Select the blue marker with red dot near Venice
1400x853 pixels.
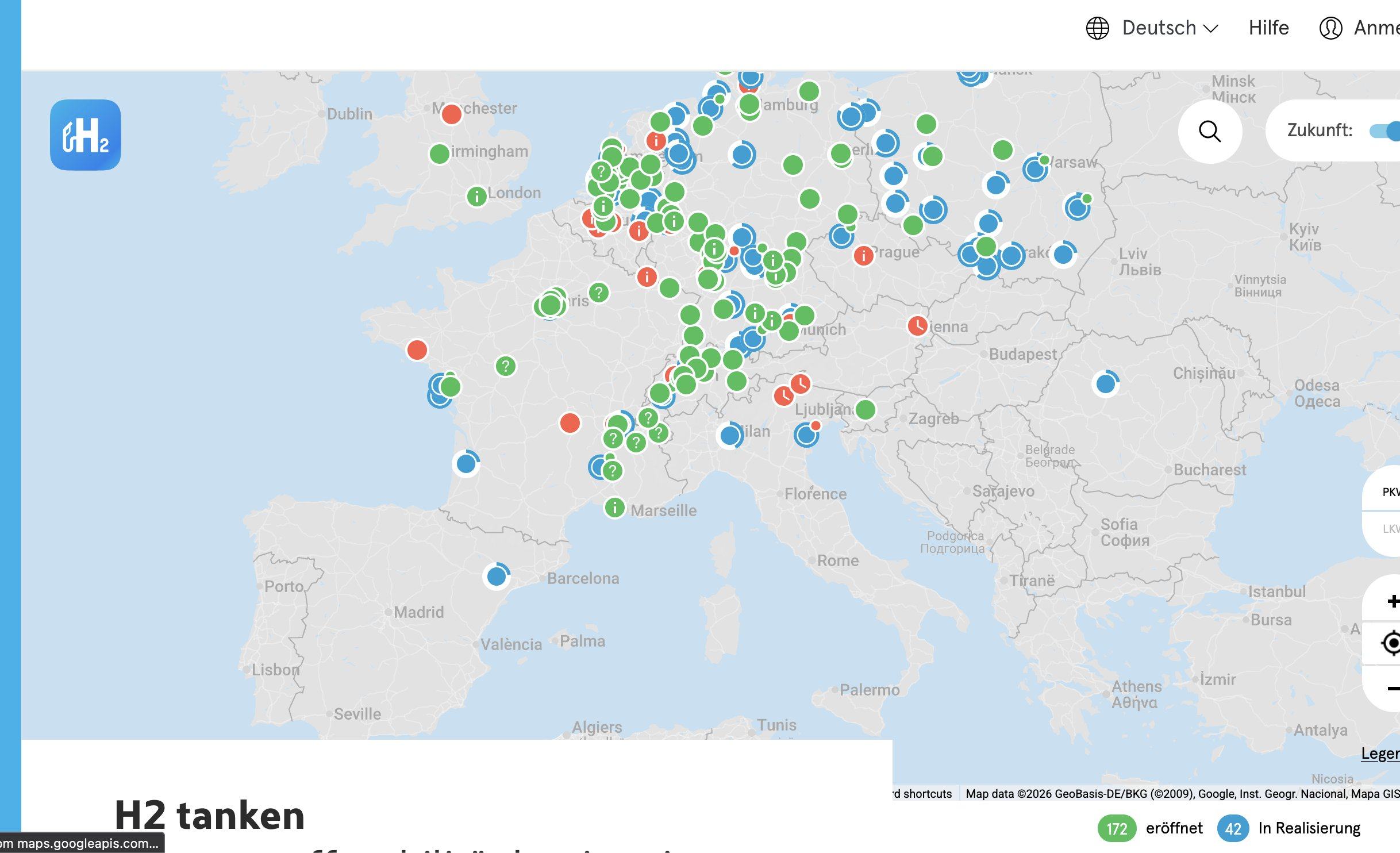pos(806,435)
